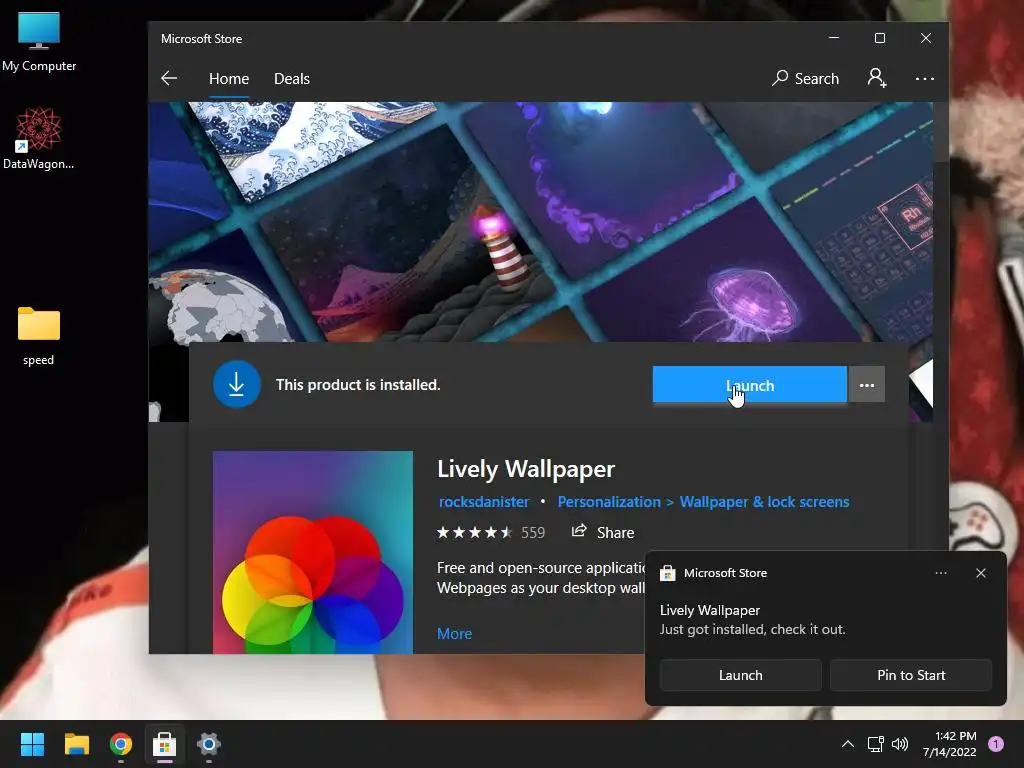This screenshot has height=768, width=1024.
Task: Select the speed folder on desktop
Action: [39, 336]
